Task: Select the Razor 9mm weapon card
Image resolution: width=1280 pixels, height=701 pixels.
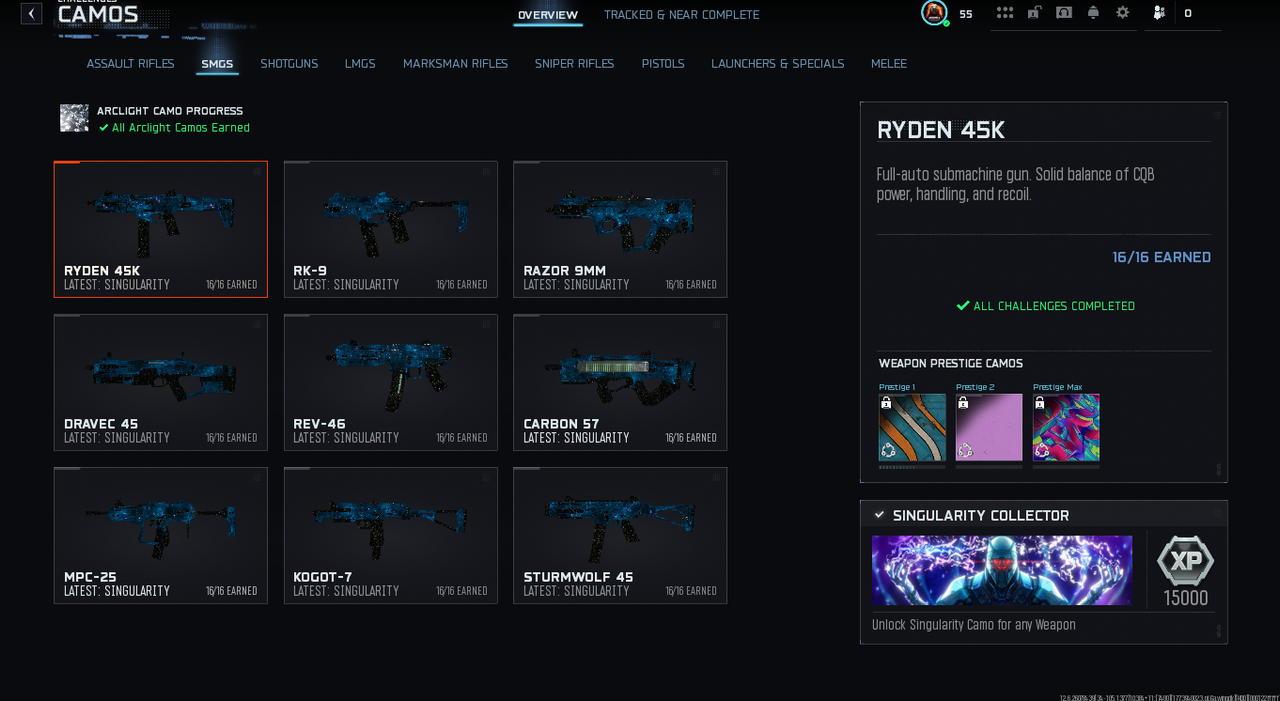Action: click(x=620, y=229)
